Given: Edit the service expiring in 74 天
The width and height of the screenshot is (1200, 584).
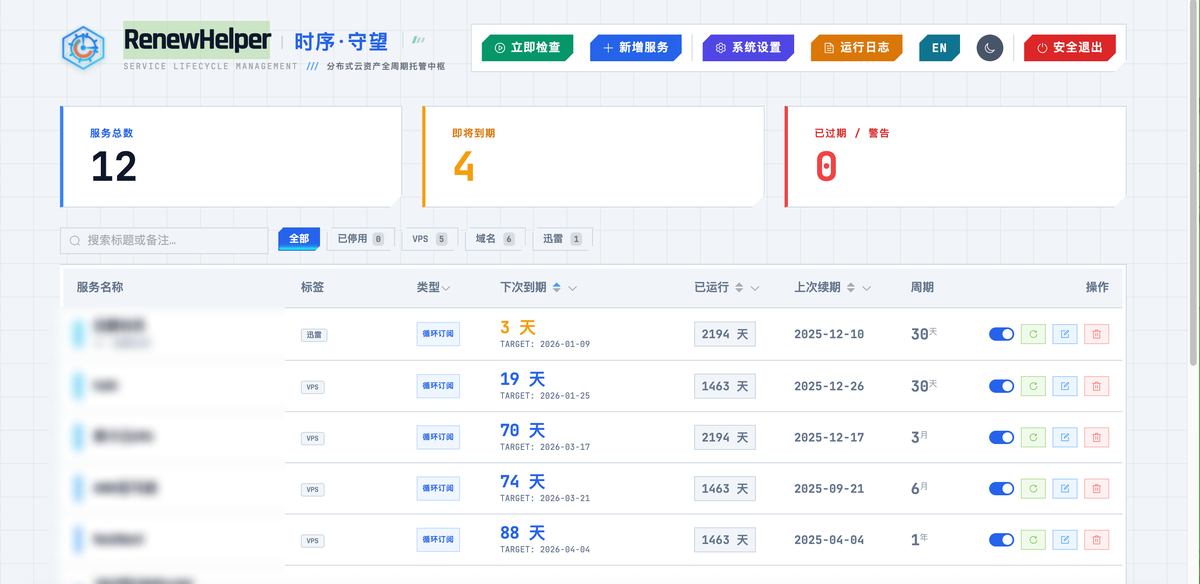Looking at the screenshot, I should 1065,488.
